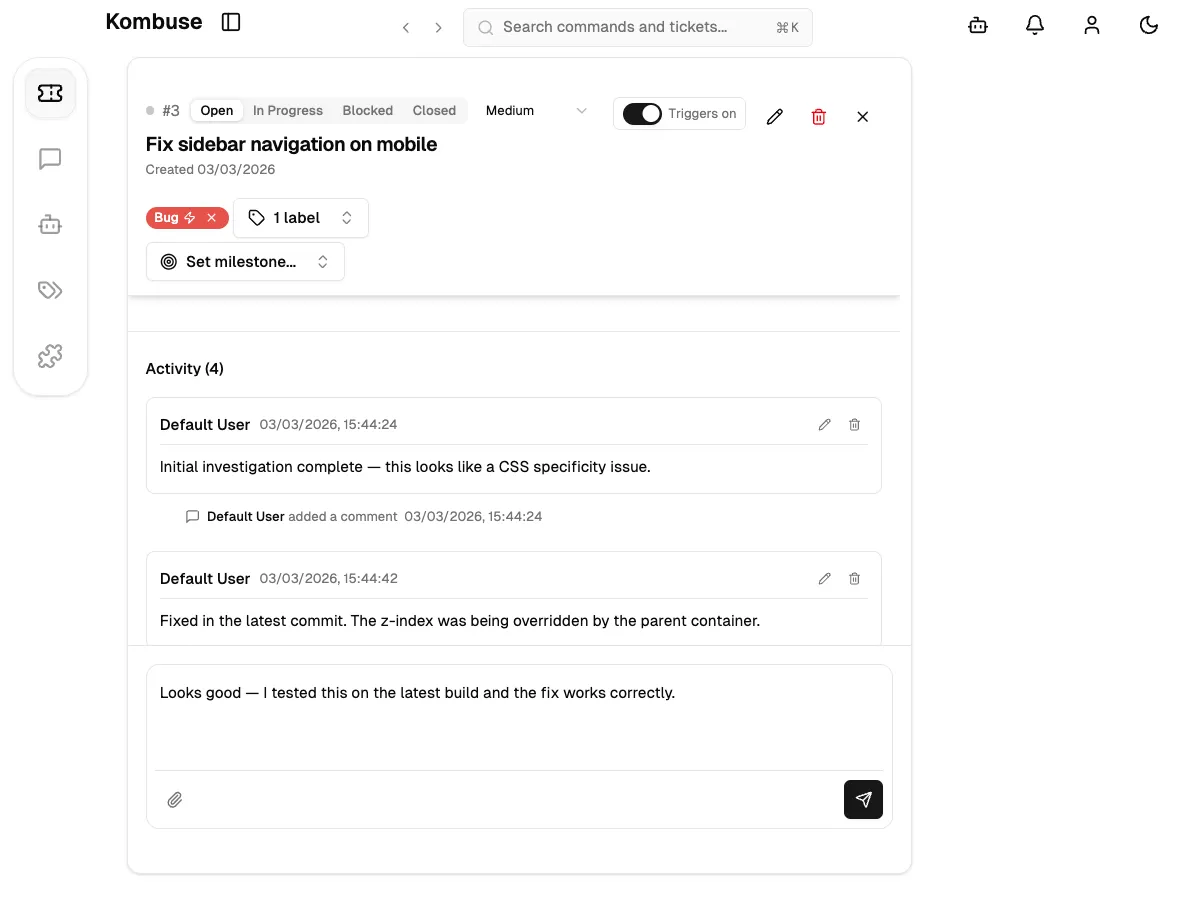Expand the Medium priority dropdown

click(x=536, y=110)
